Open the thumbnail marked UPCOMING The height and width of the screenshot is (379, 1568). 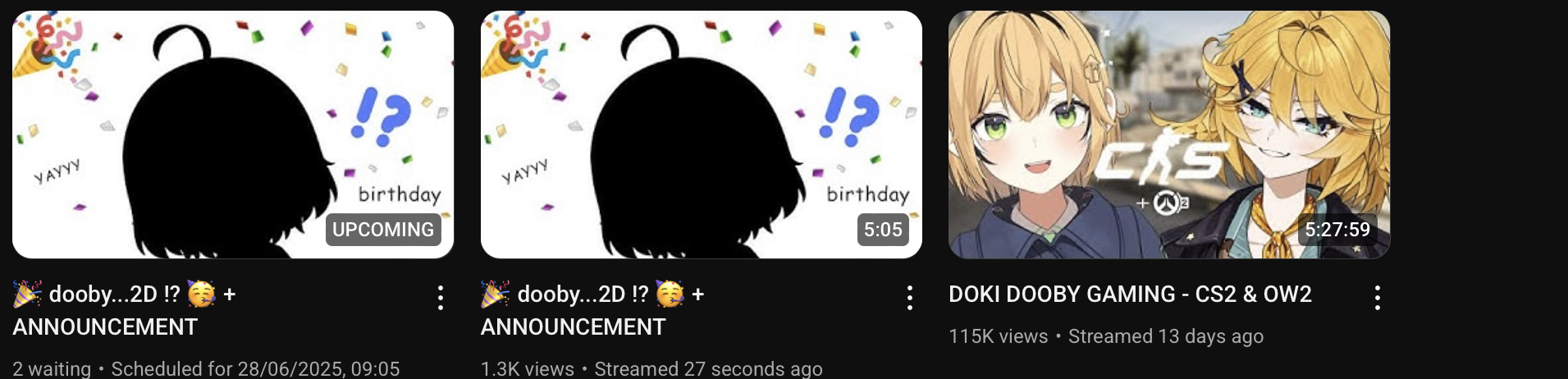(x=233, y=135)
